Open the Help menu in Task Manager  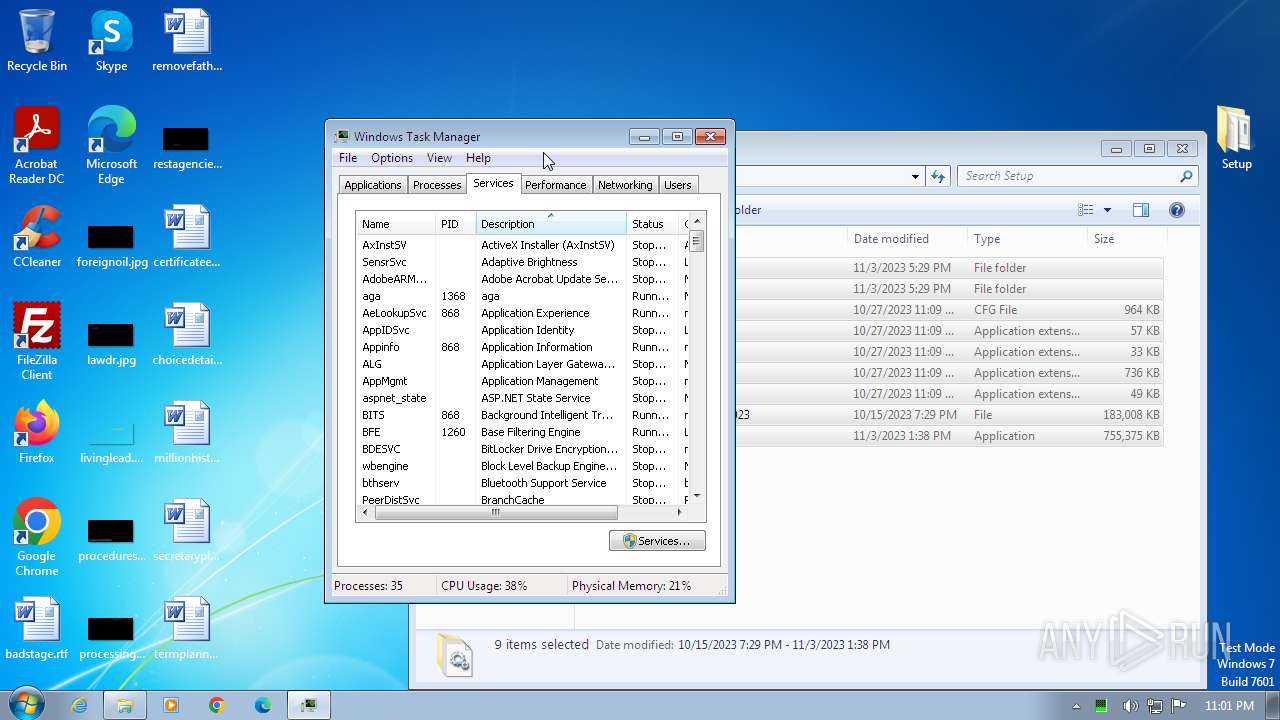(x=478, y=158)
